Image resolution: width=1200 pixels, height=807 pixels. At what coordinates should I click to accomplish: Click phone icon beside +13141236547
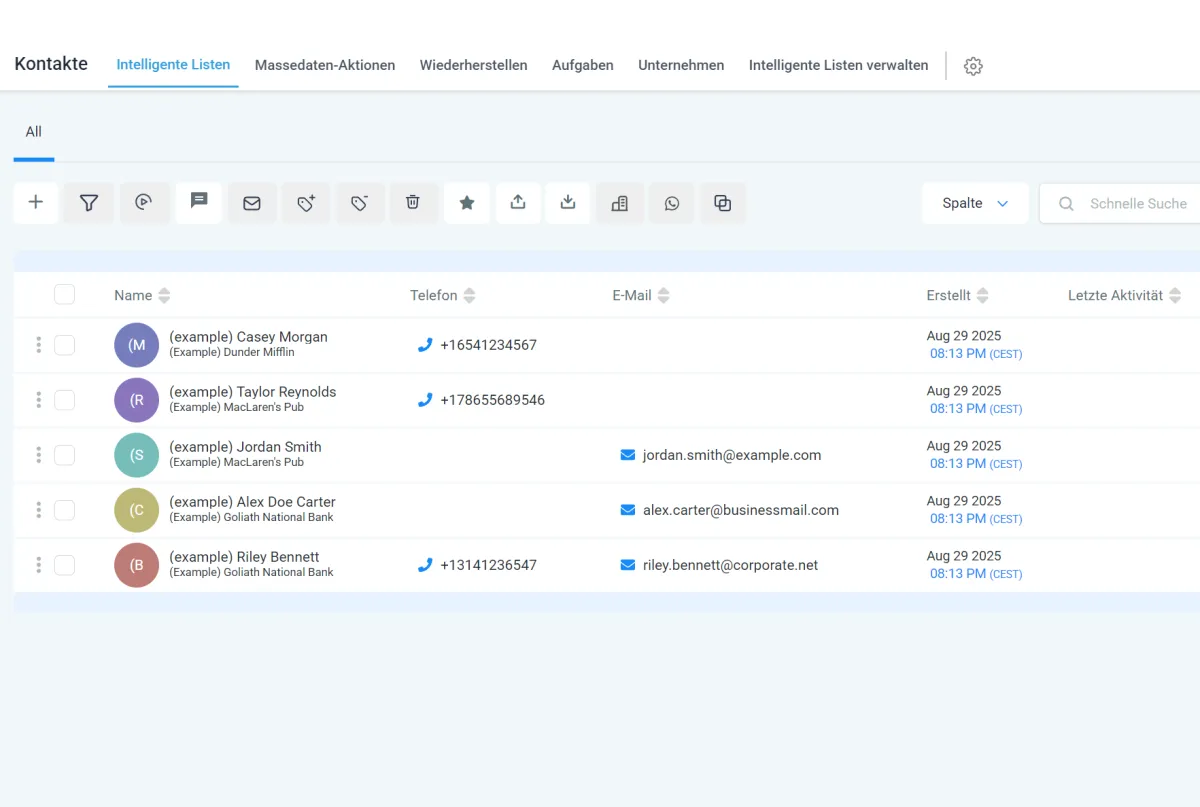tap(425, 565)
